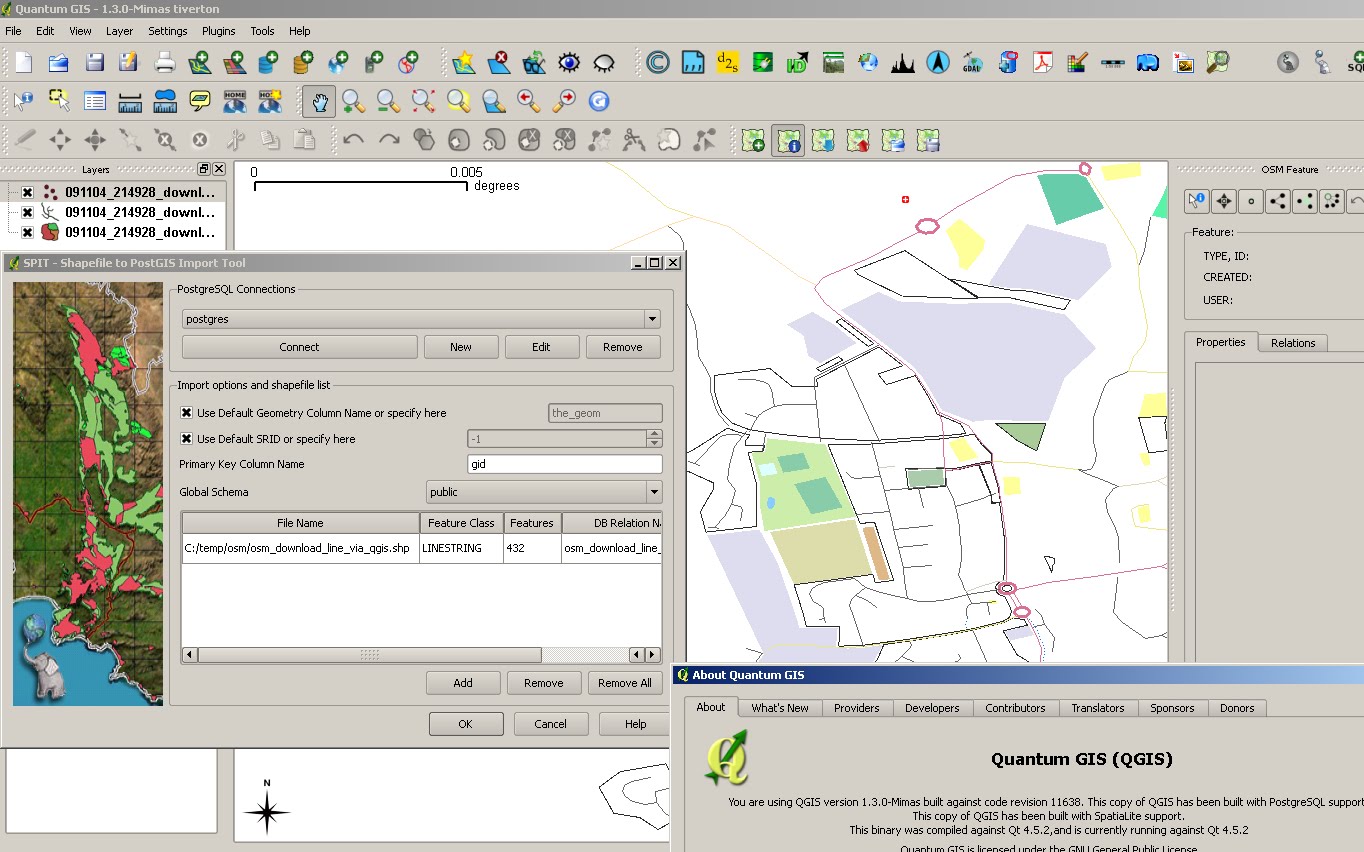Click the Zoom Out magnifier tool

coord(388,101)
